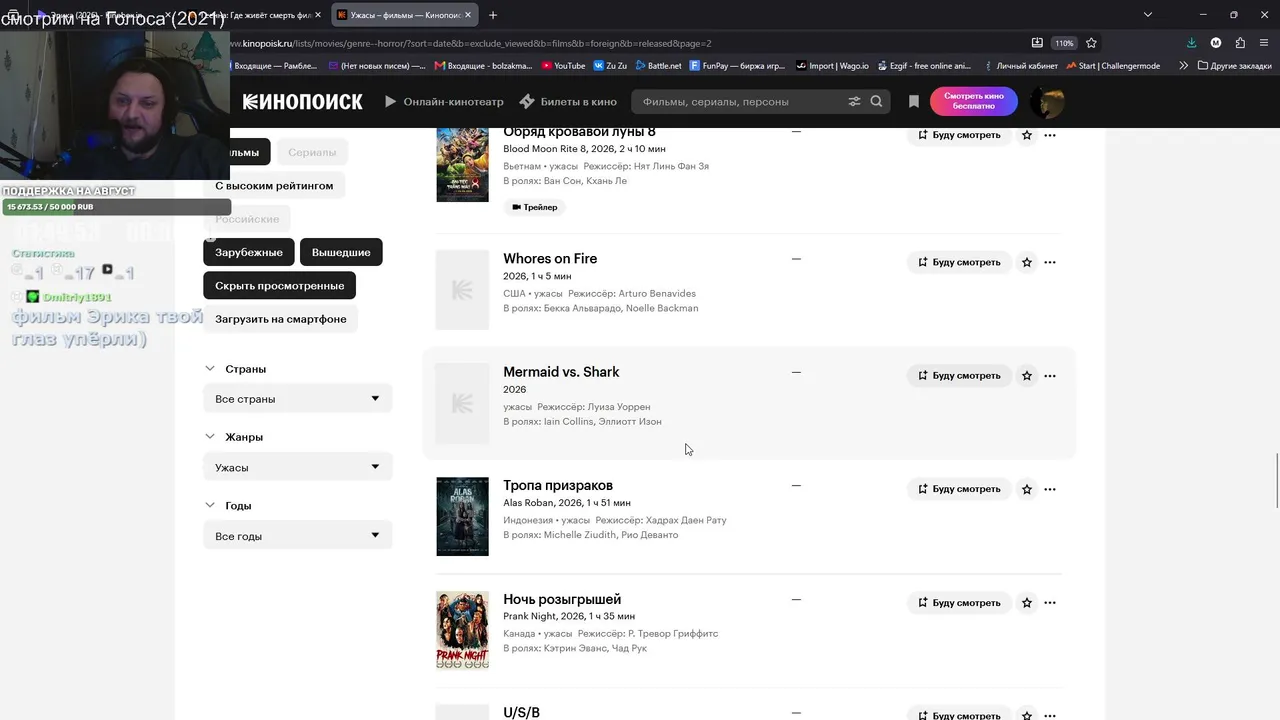The image size is (1280, 720).
Task: Open Онлайн-кинотеатр navigation item
Action: [x=444, y=101]
